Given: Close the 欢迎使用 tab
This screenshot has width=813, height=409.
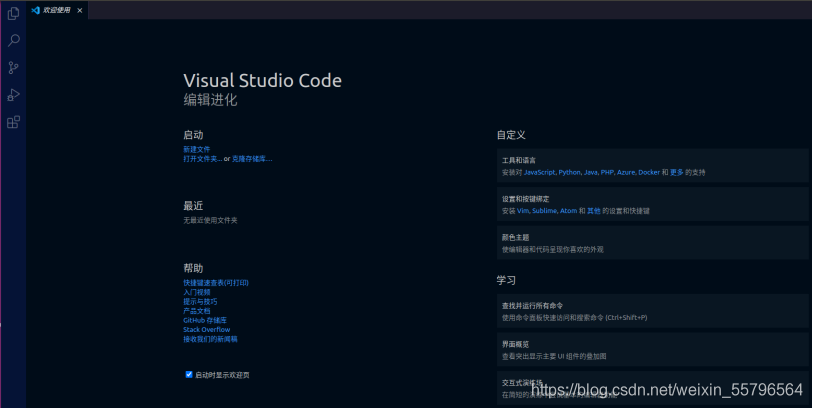Looking at the screenshot, I should 79,10.
